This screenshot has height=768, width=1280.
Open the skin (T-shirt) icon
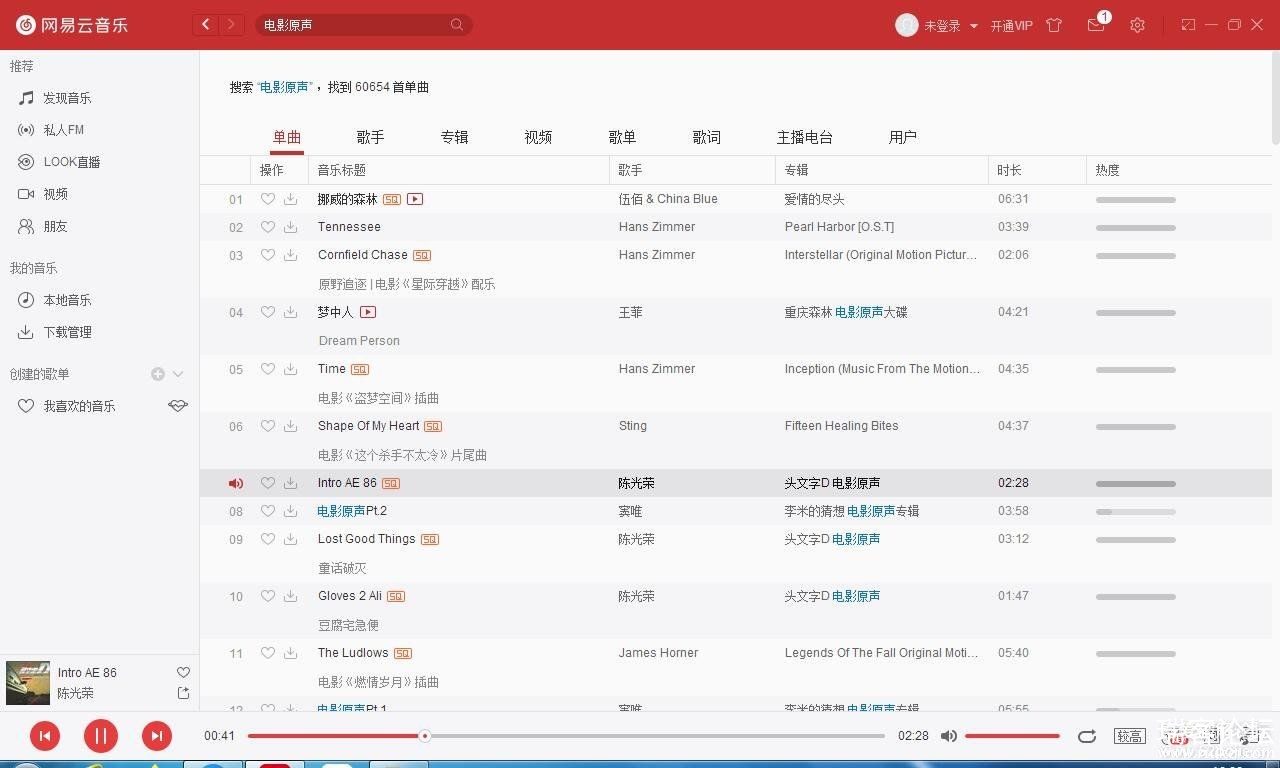tap(1054, 25)
